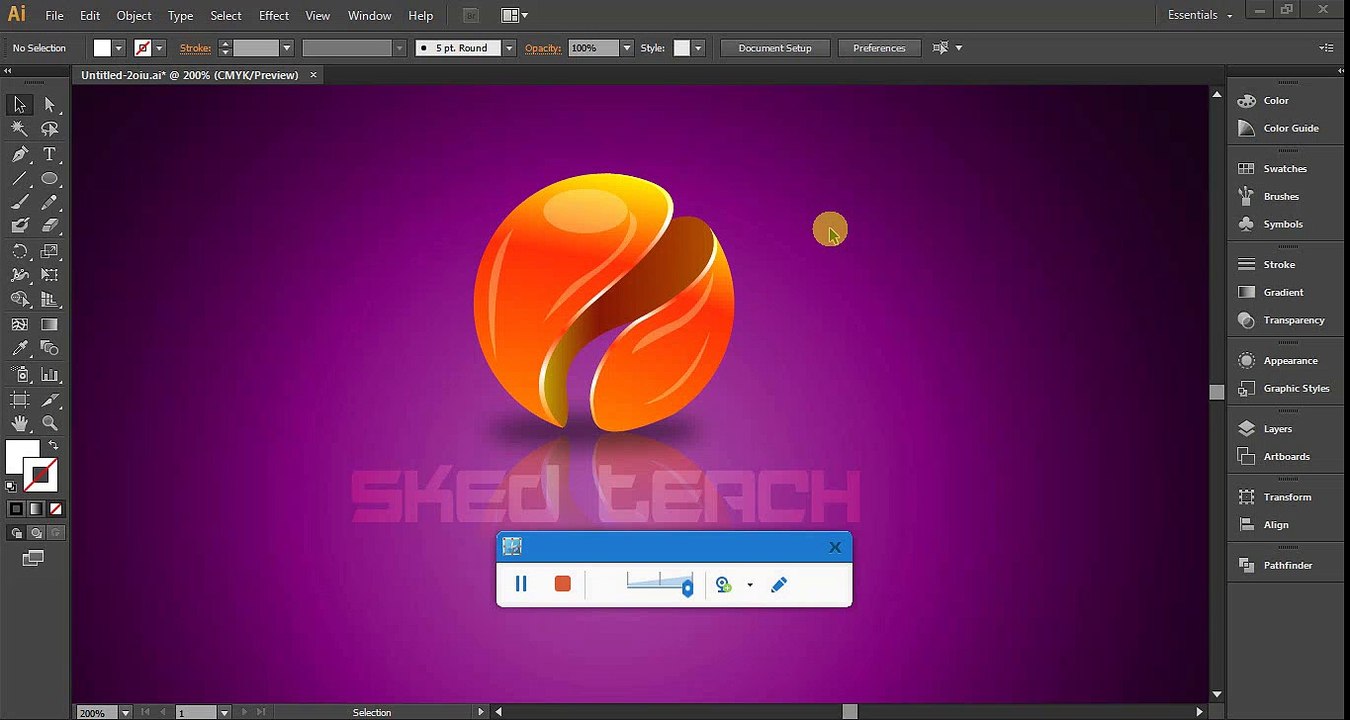
Task: Select the Rotate tool
Action: [19, 251]
